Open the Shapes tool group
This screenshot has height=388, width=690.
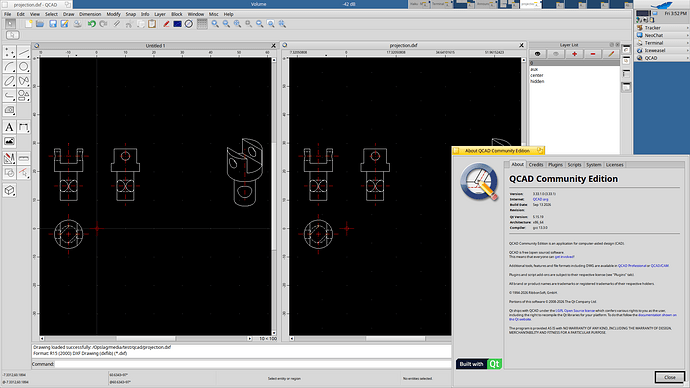(x=24, y=95)
